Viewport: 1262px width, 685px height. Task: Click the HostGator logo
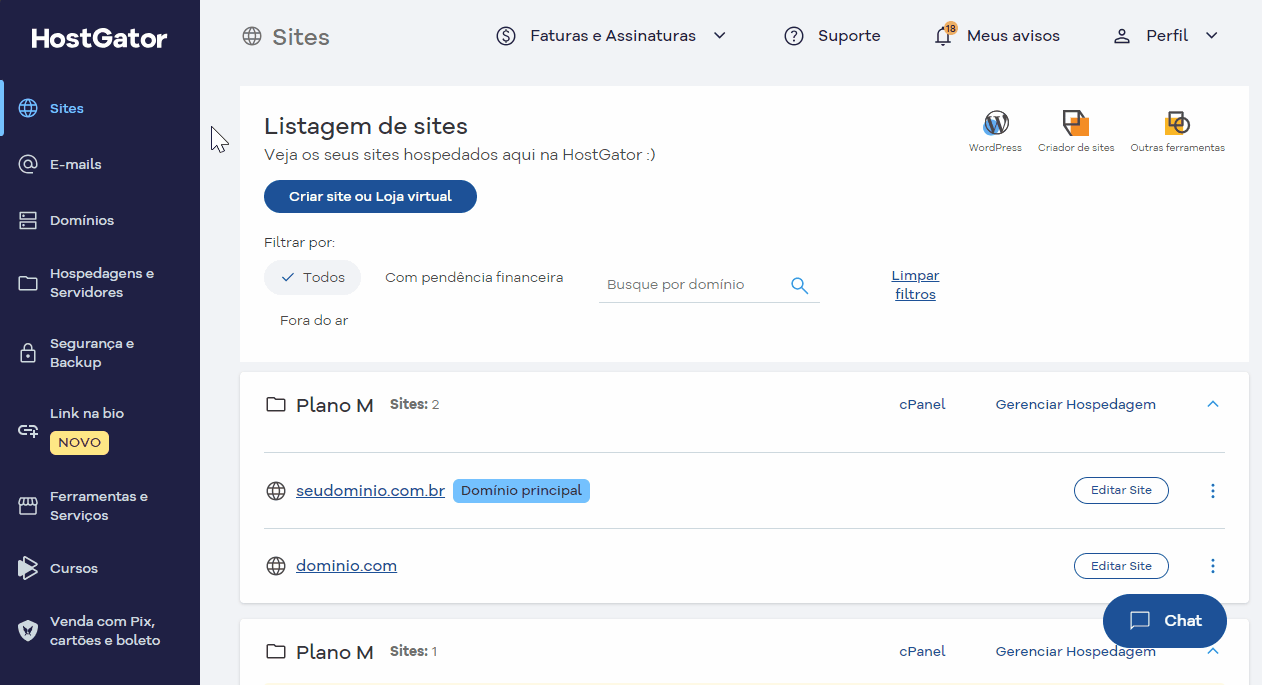[x=99, y=39]
